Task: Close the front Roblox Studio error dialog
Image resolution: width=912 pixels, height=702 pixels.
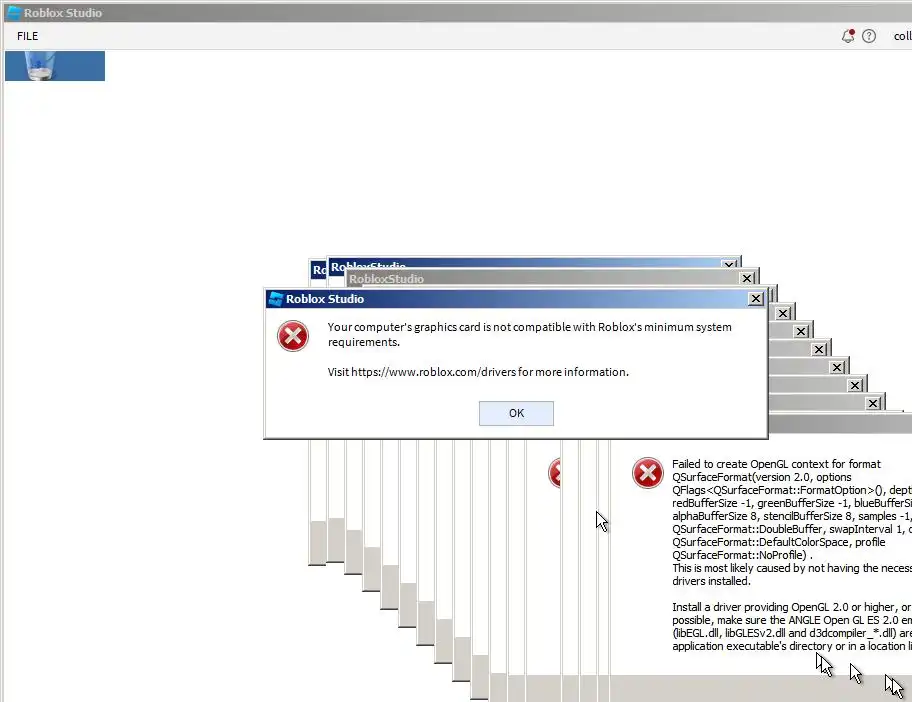Action: pos(755,298)
